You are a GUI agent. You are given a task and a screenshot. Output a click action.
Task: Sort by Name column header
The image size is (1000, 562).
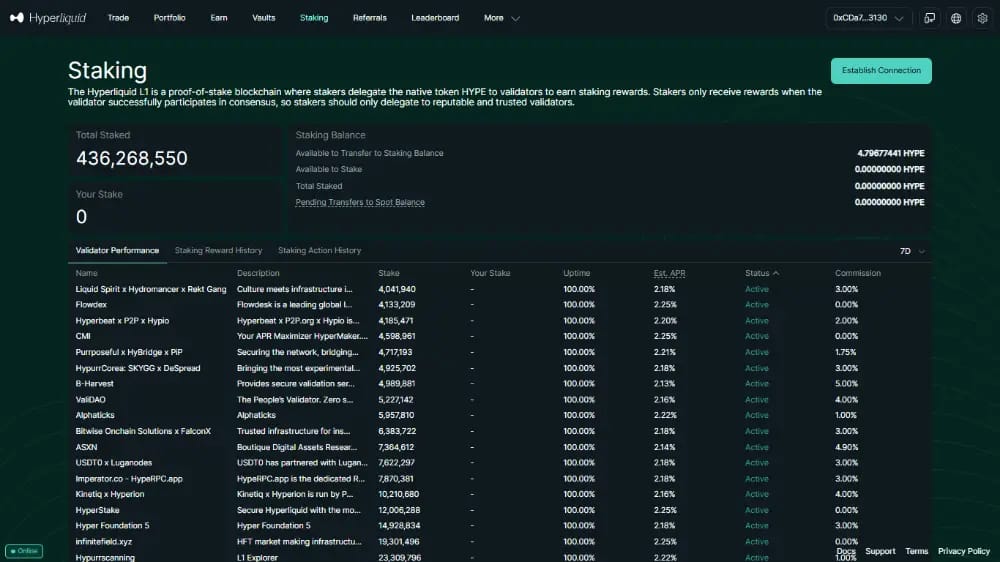86,273
